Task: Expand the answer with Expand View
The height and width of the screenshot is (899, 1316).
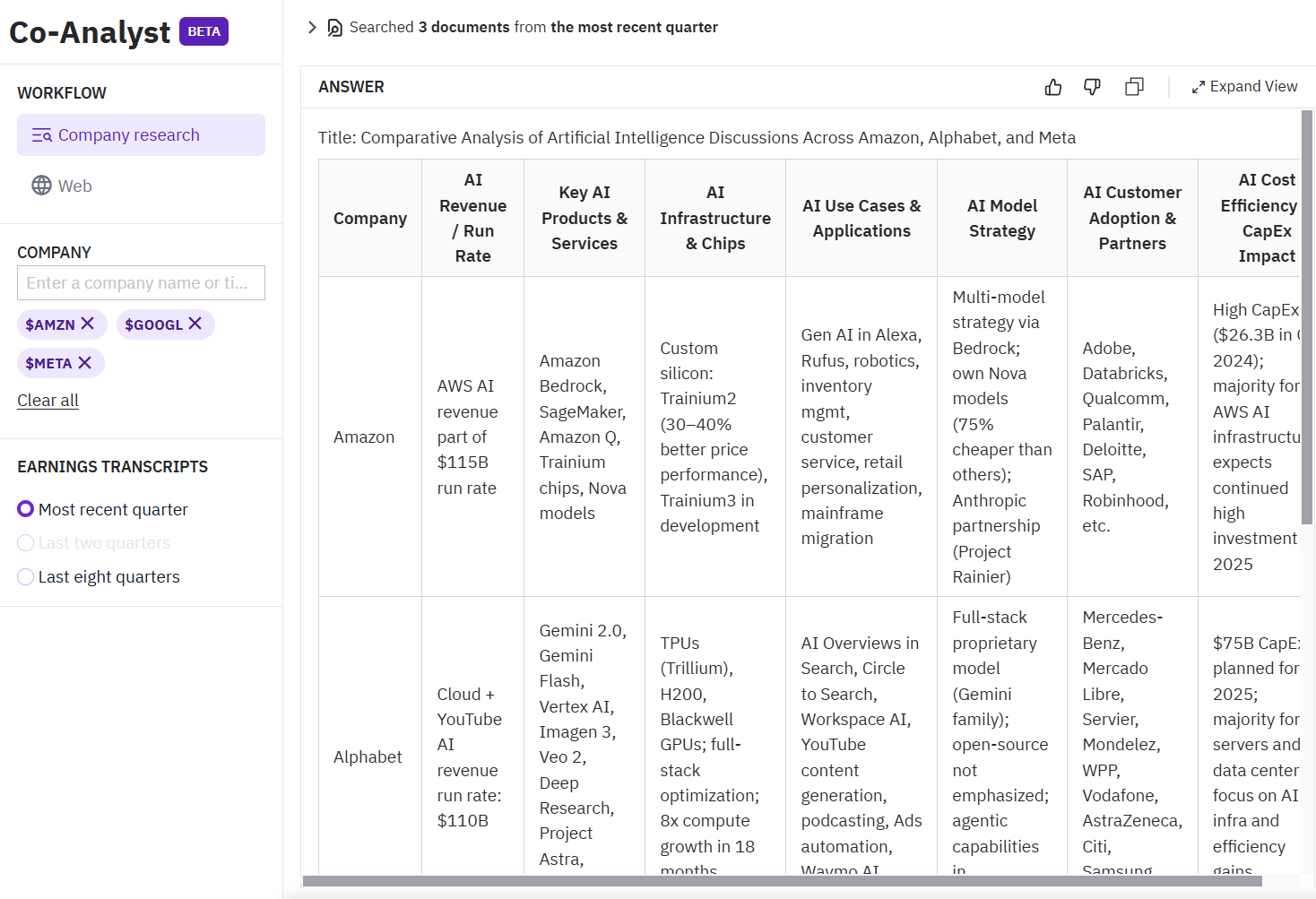Action: (x=1244, y=87)
